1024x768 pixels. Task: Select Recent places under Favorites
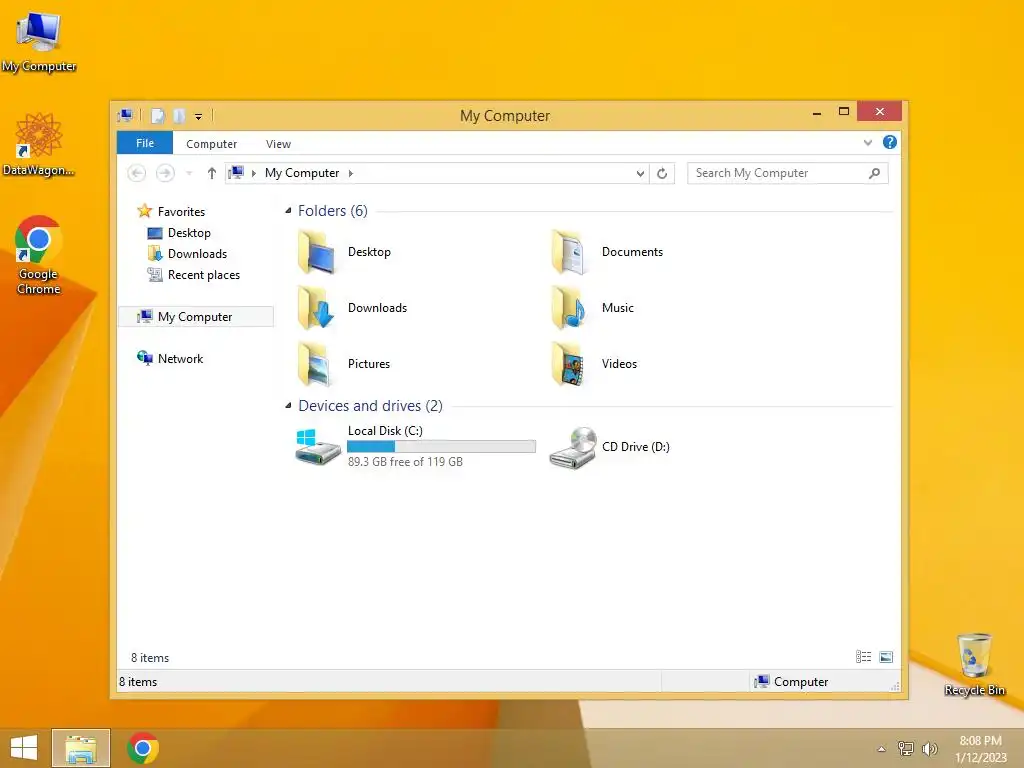pyautogui.click(x=194, y=275)
